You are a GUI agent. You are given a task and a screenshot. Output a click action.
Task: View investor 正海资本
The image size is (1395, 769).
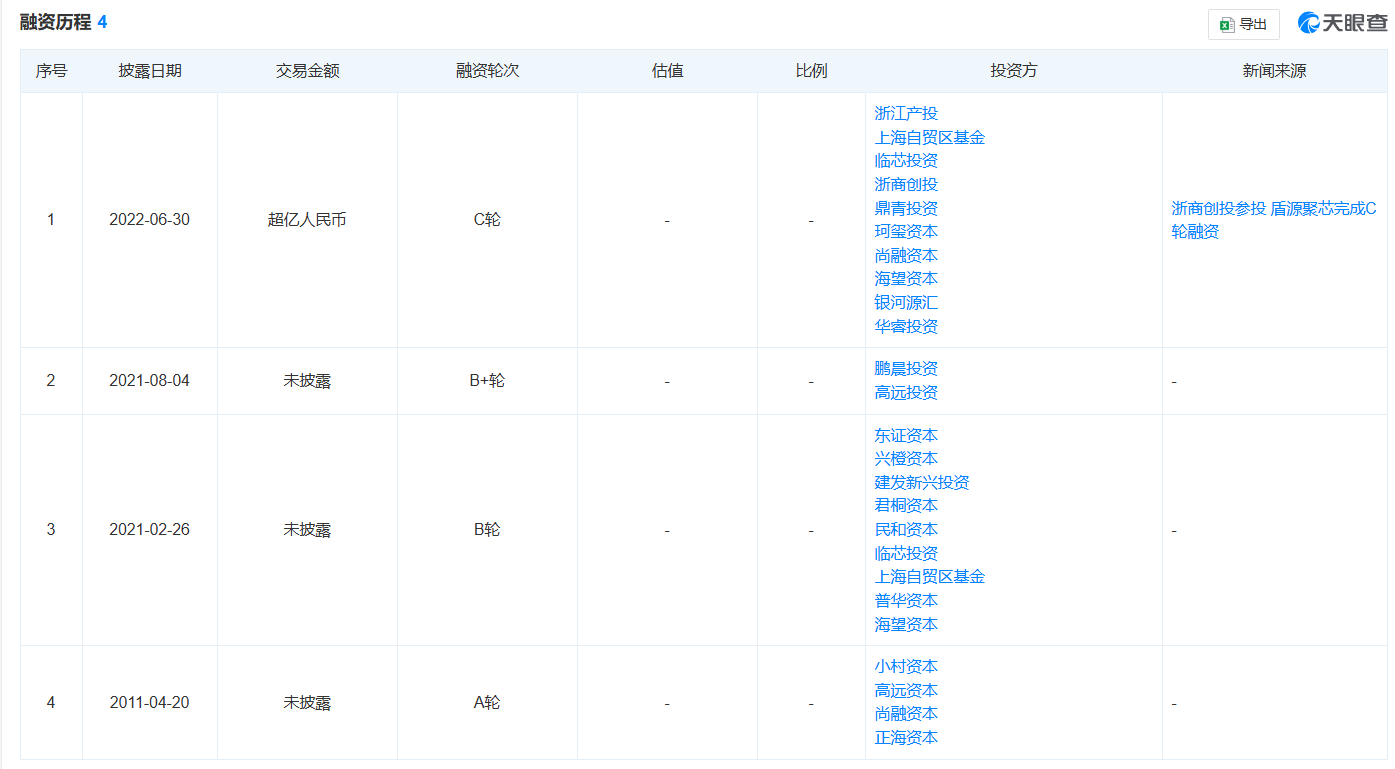pos(906,737)
